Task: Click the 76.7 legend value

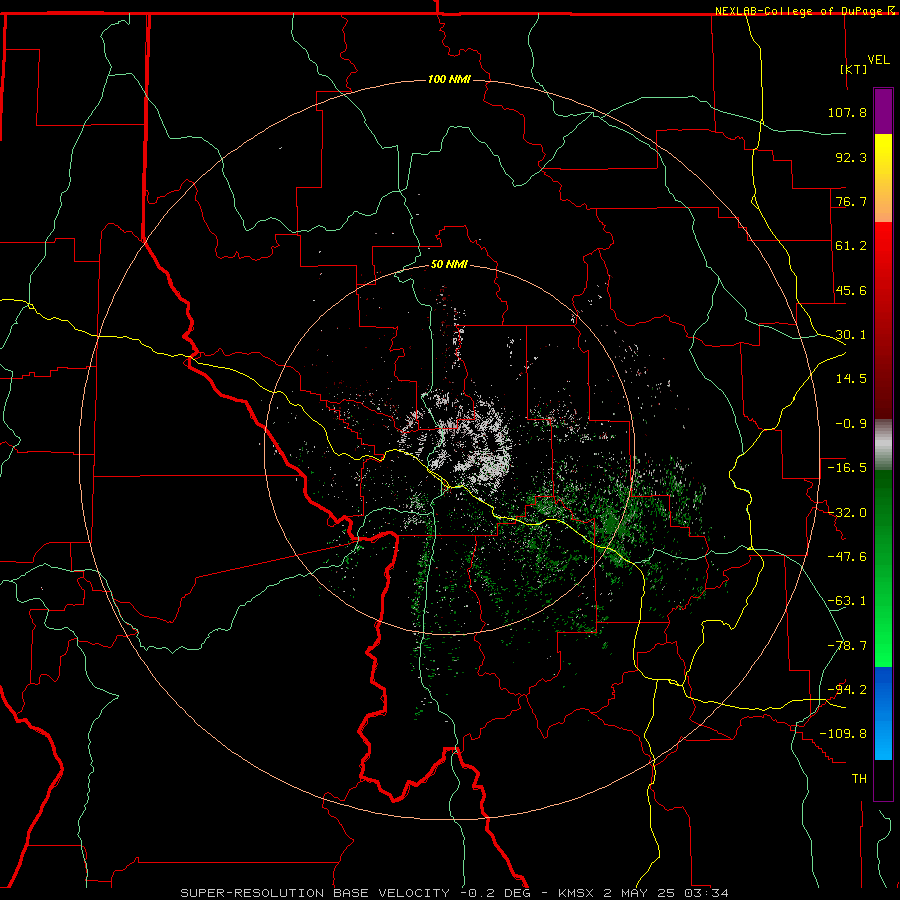Action: pos(851,201)
